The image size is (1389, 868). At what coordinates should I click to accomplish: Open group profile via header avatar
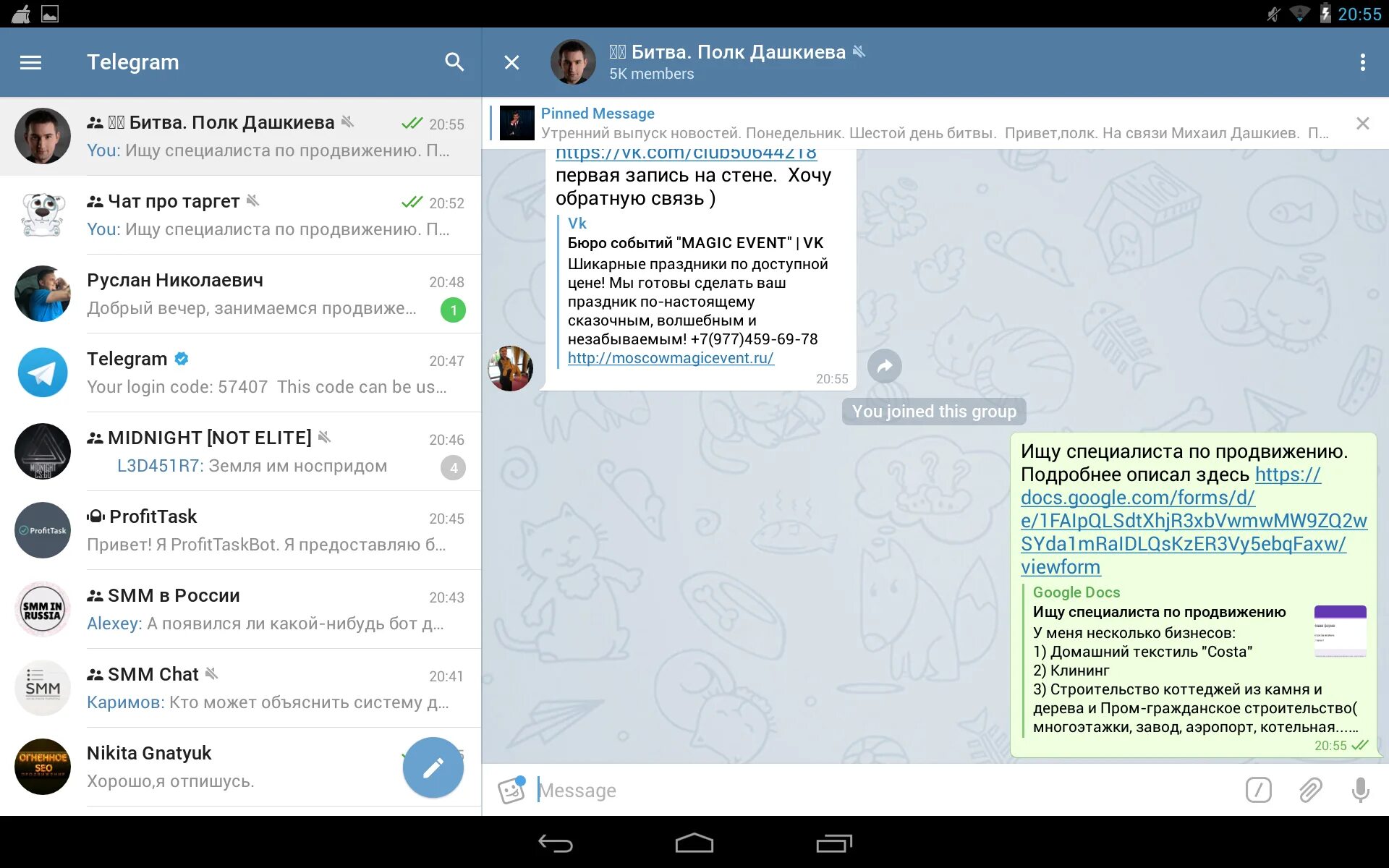click(x=573, y=62)
